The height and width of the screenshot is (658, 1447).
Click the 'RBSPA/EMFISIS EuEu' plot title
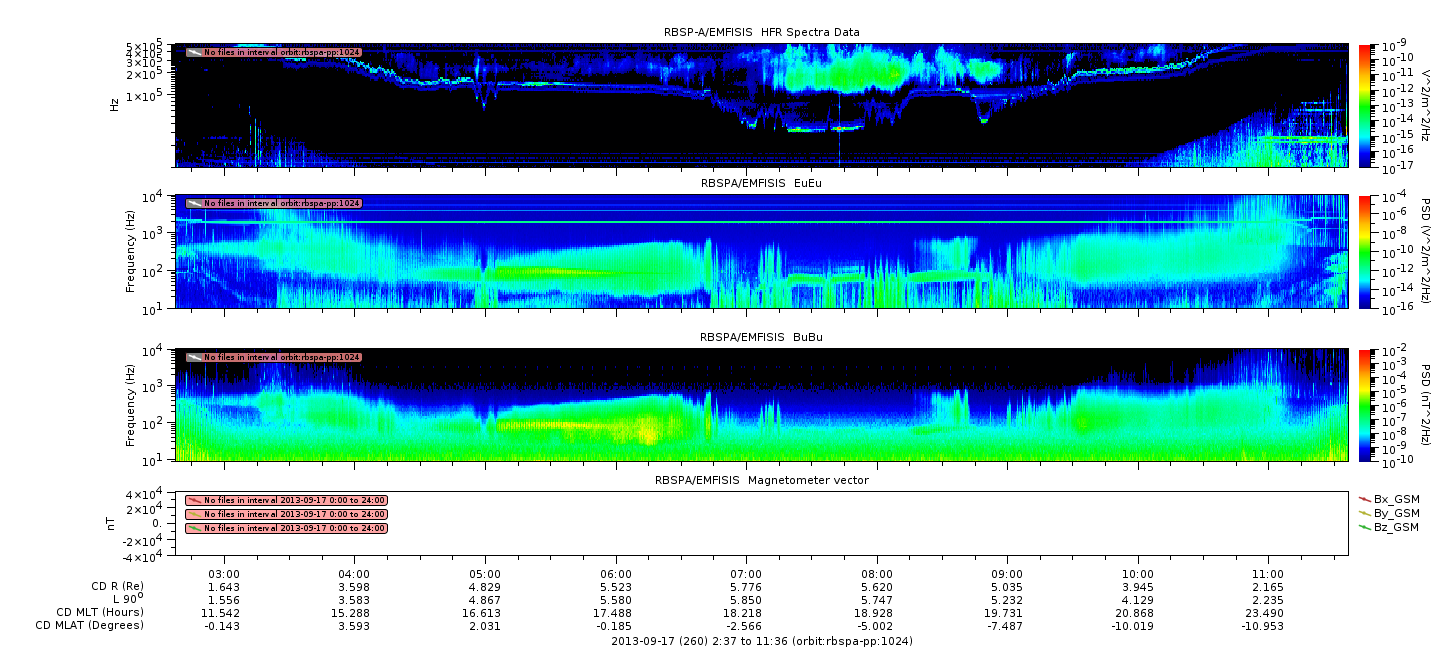[761, 183]
